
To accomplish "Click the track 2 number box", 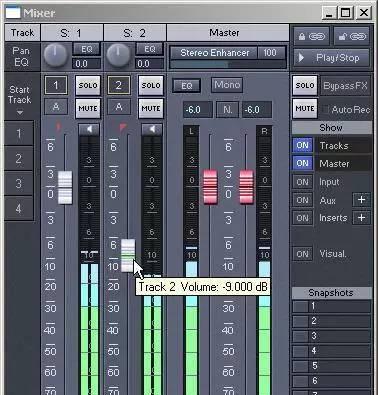I will click(119, 85).
